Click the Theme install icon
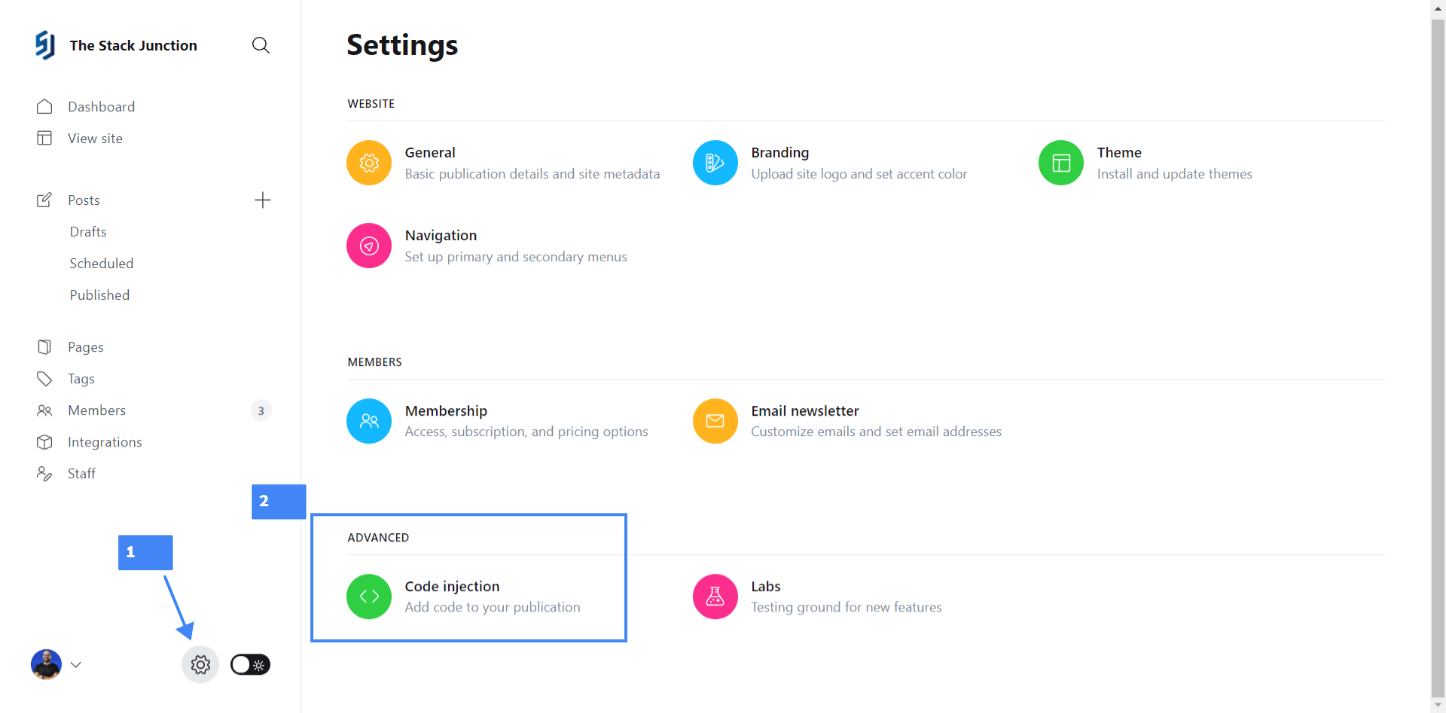The width and height of the screenshot is (1446, 713). 1061,162
